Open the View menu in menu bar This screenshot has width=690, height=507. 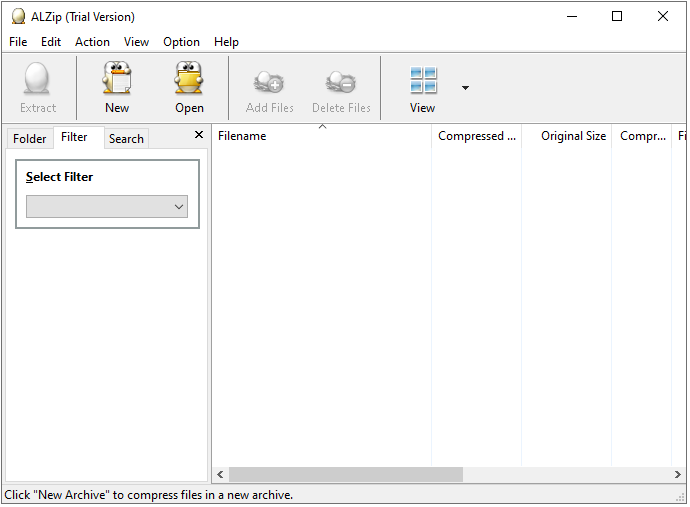(136, 42)
